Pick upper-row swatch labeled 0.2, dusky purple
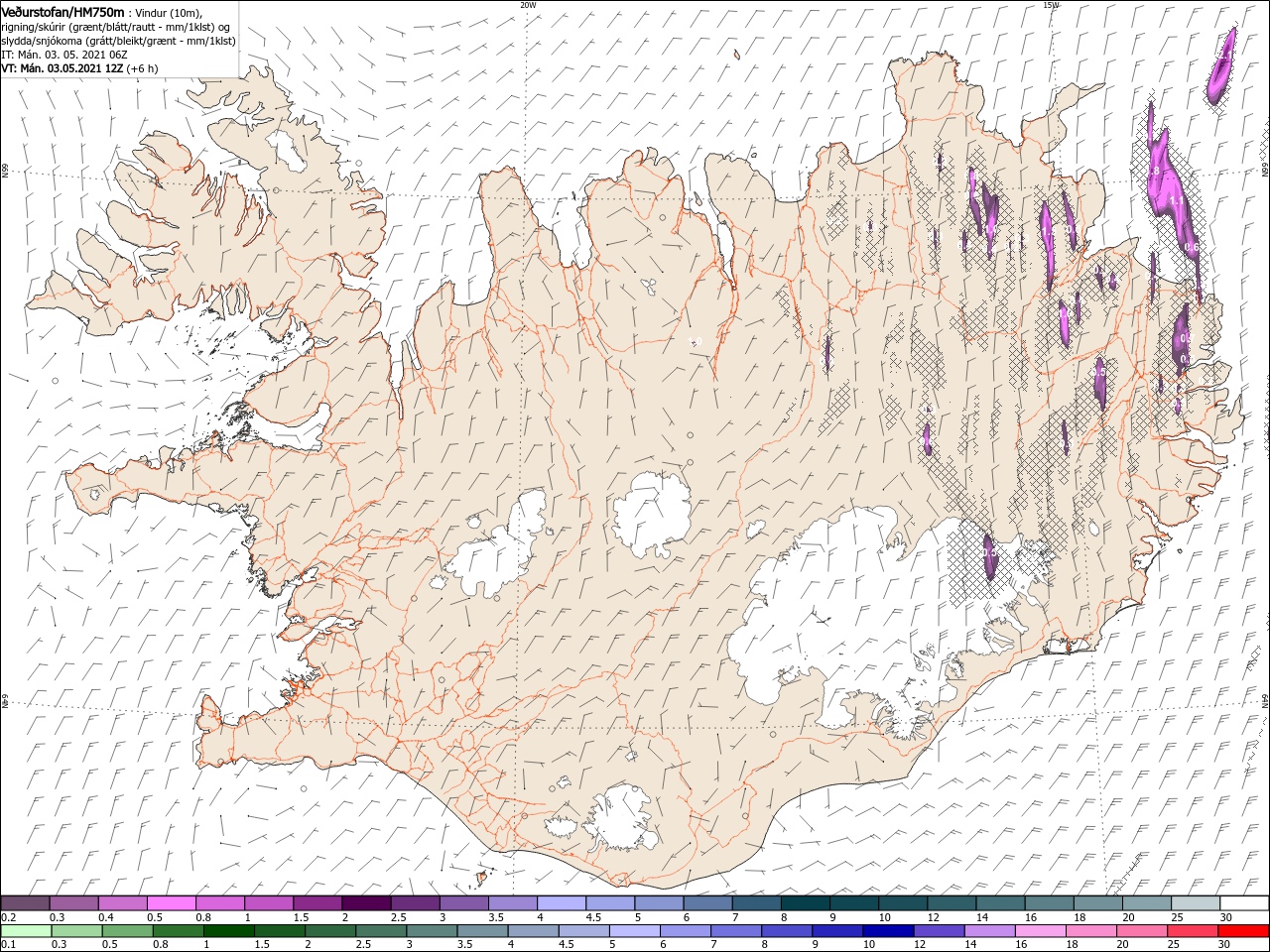 (x=25, y=903)
